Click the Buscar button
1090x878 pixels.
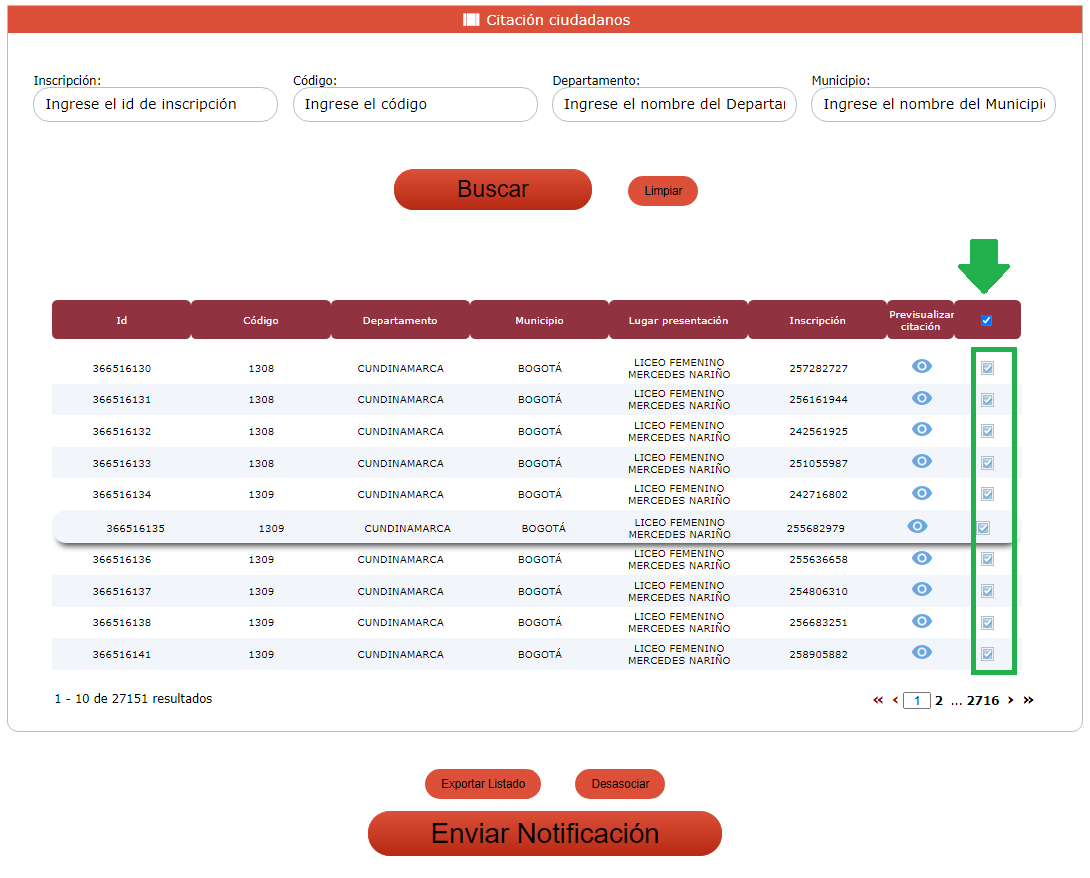(492, 190)
